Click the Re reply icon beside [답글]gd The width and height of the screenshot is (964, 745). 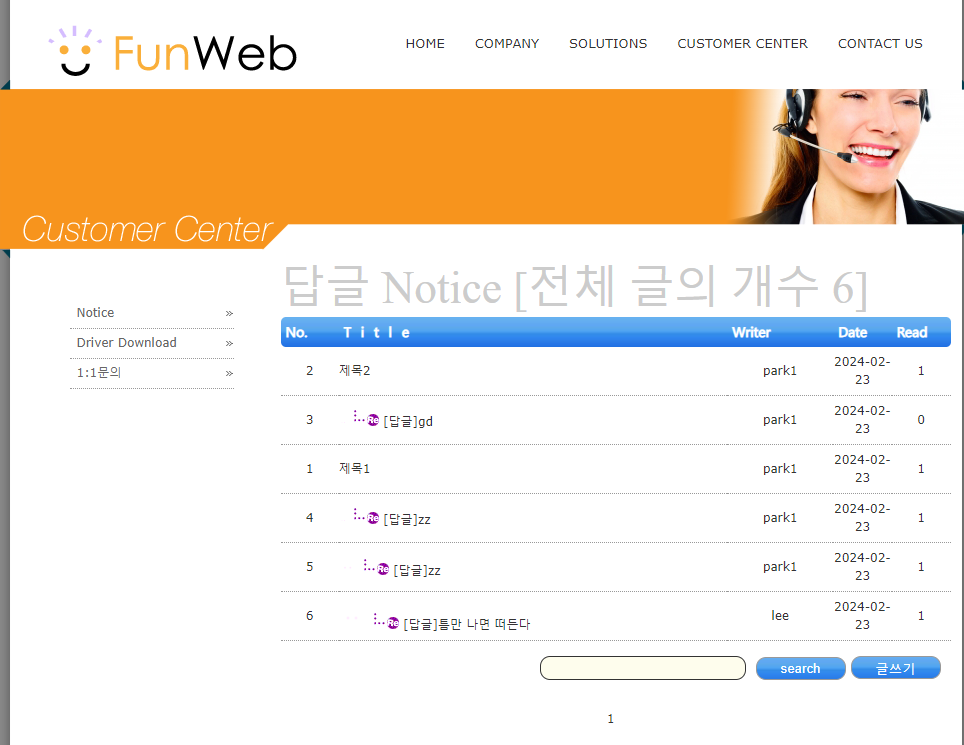[x=373, y=420]
